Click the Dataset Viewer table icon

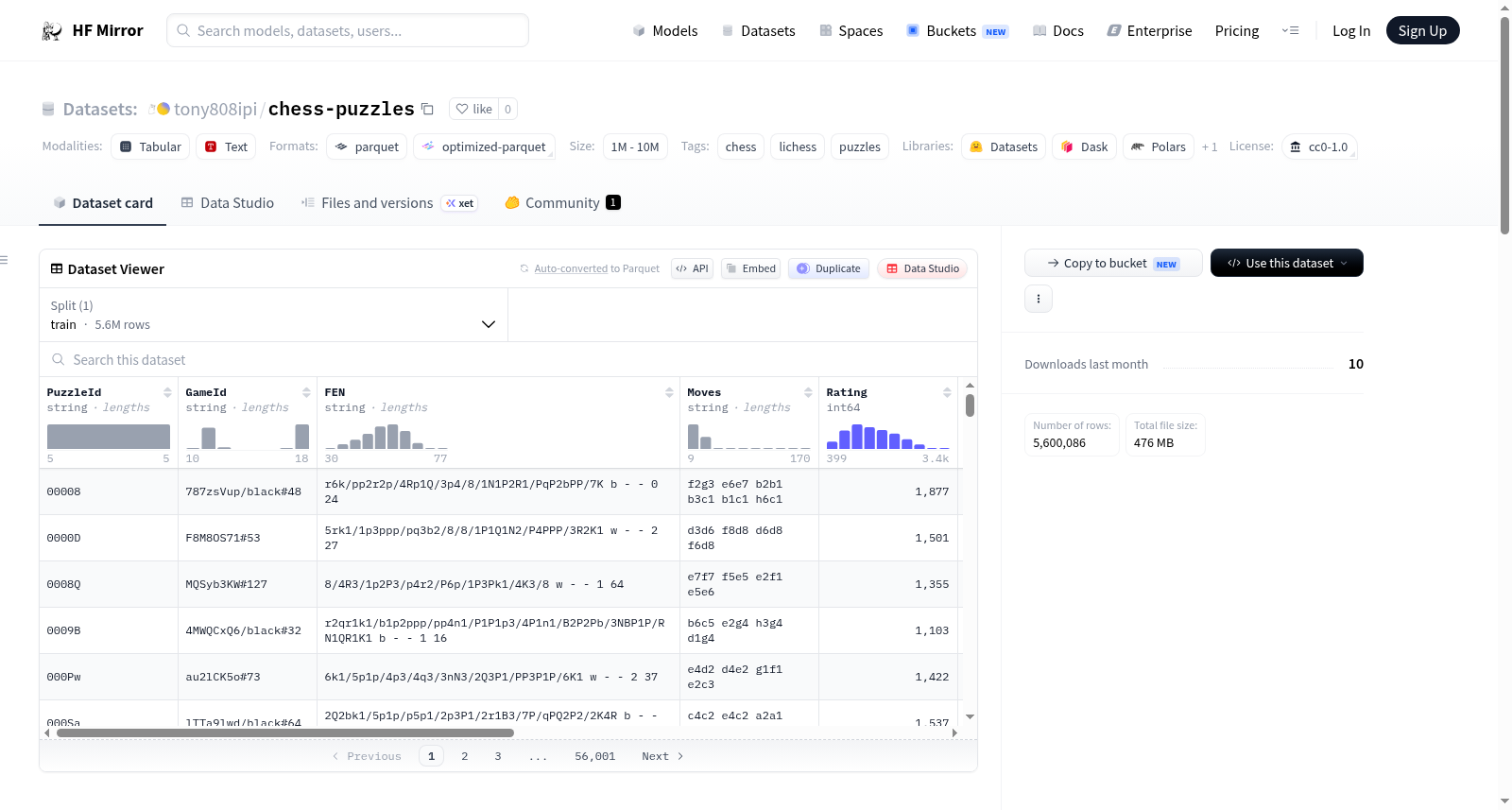[57, 269]
